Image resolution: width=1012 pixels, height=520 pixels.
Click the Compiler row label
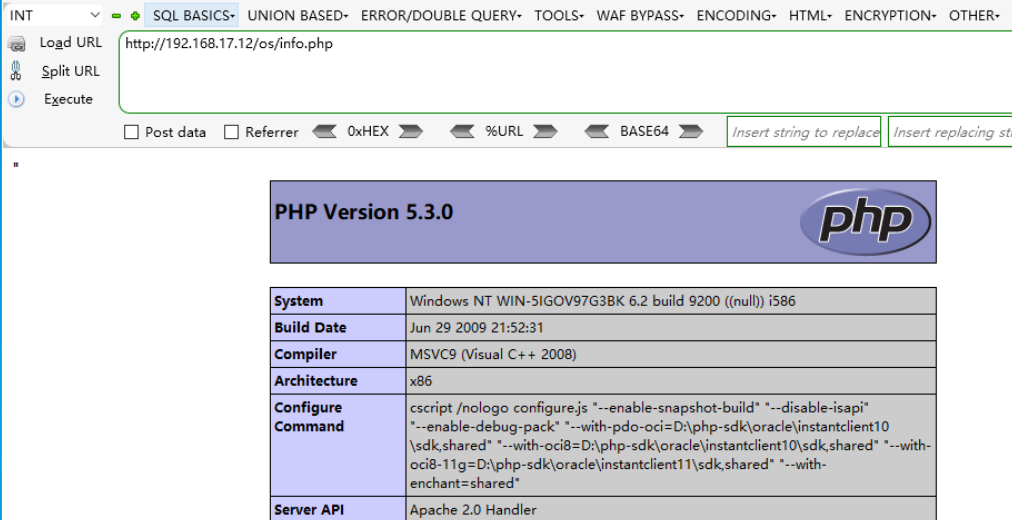305,354
